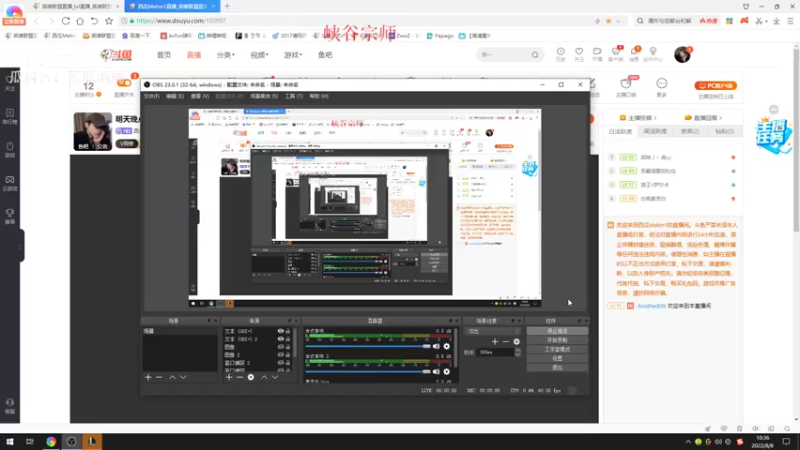Screen dimensions: 800x450
Task: Move scene up in OBS scenes panel
Action: (x=172, y=378)
